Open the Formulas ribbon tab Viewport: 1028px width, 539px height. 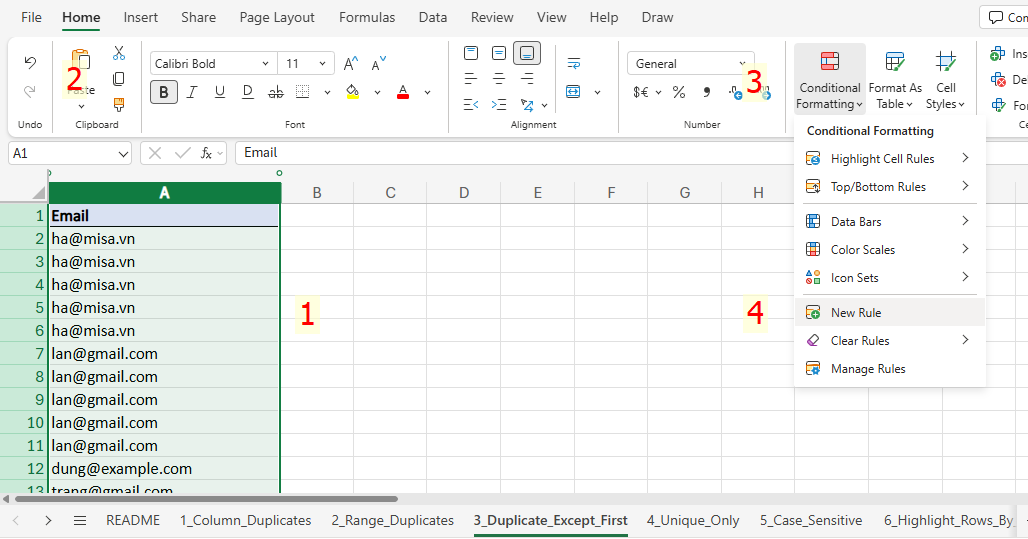367,18
